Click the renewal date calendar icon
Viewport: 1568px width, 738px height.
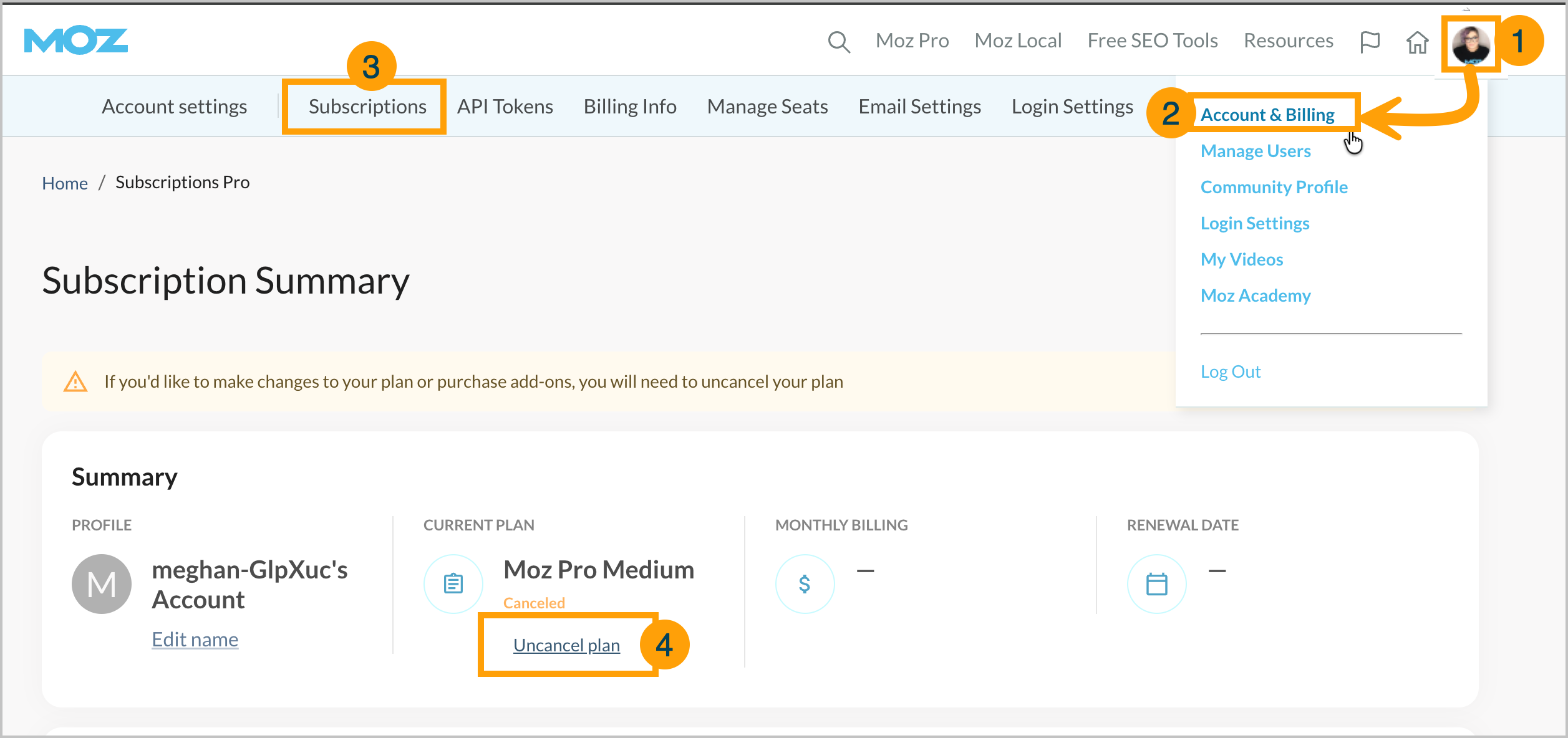[x=1157, y=584]
